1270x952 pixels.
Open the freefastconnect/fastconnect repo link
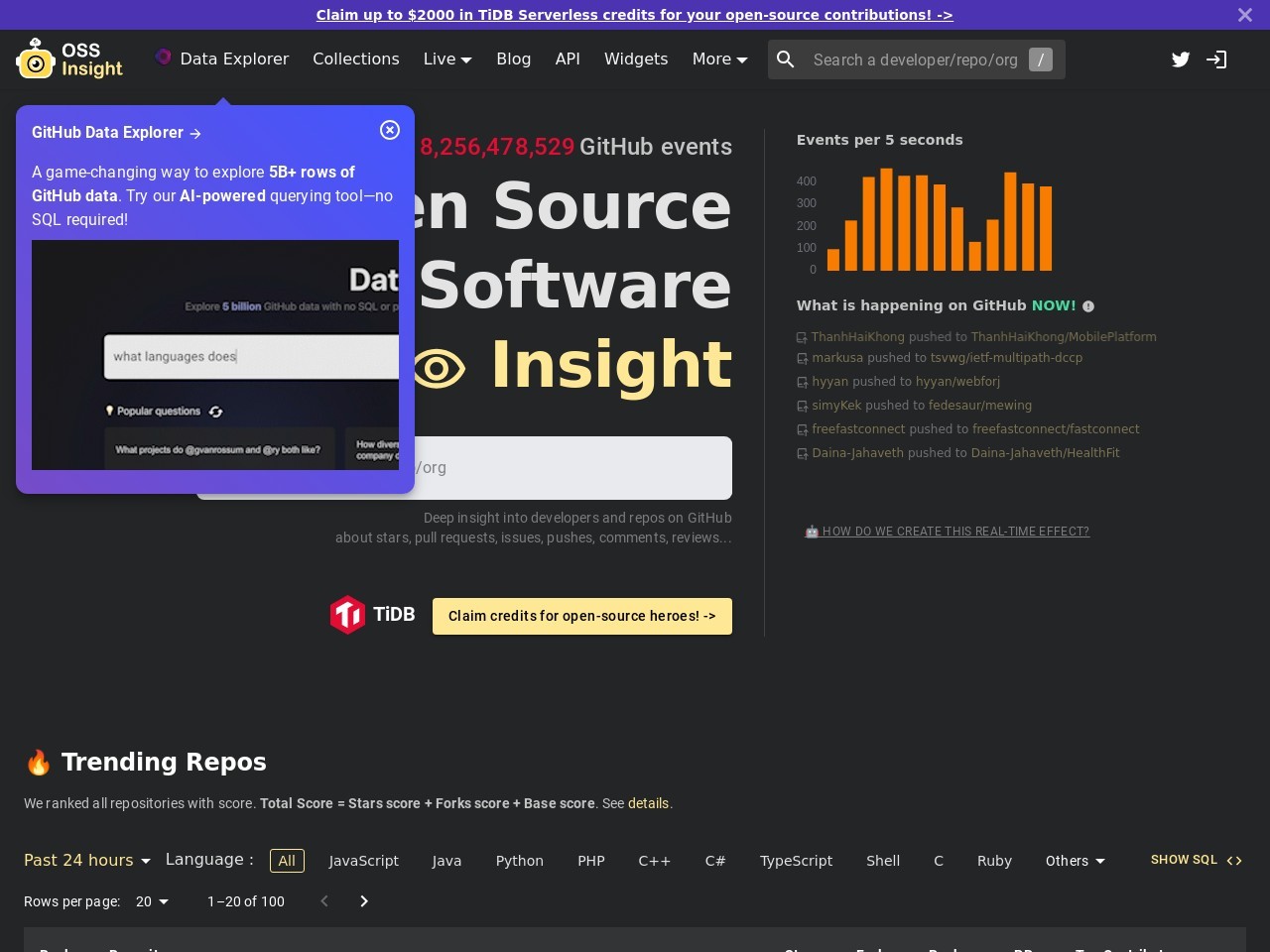[x=1056, y=429]
